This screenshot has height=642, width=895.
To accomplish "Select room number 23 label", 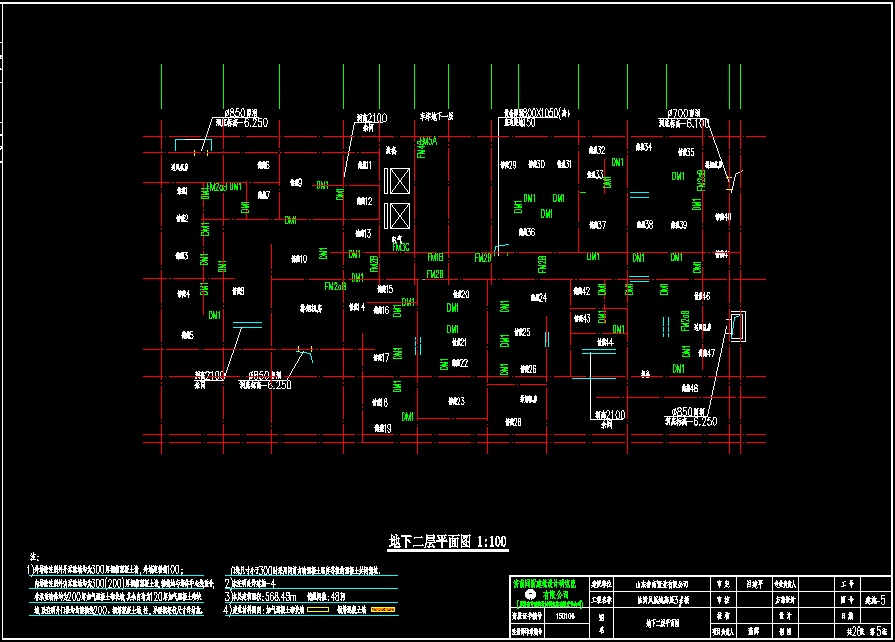I will [457, 401].
